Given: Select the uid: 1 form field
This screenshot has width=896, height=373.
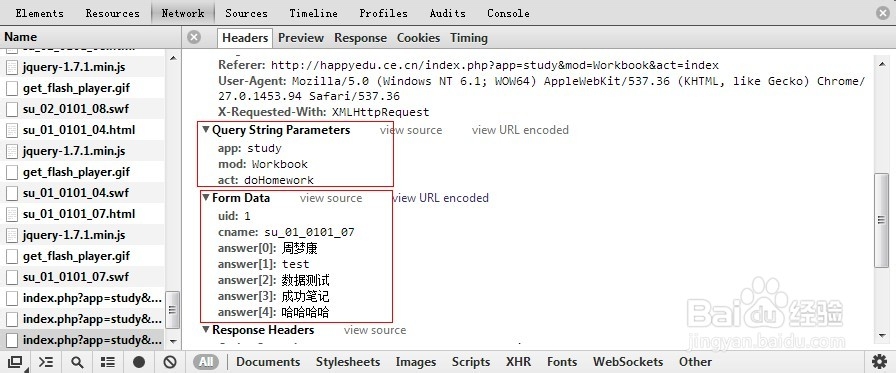Looking at the screenshot, I should coord(234,216).
